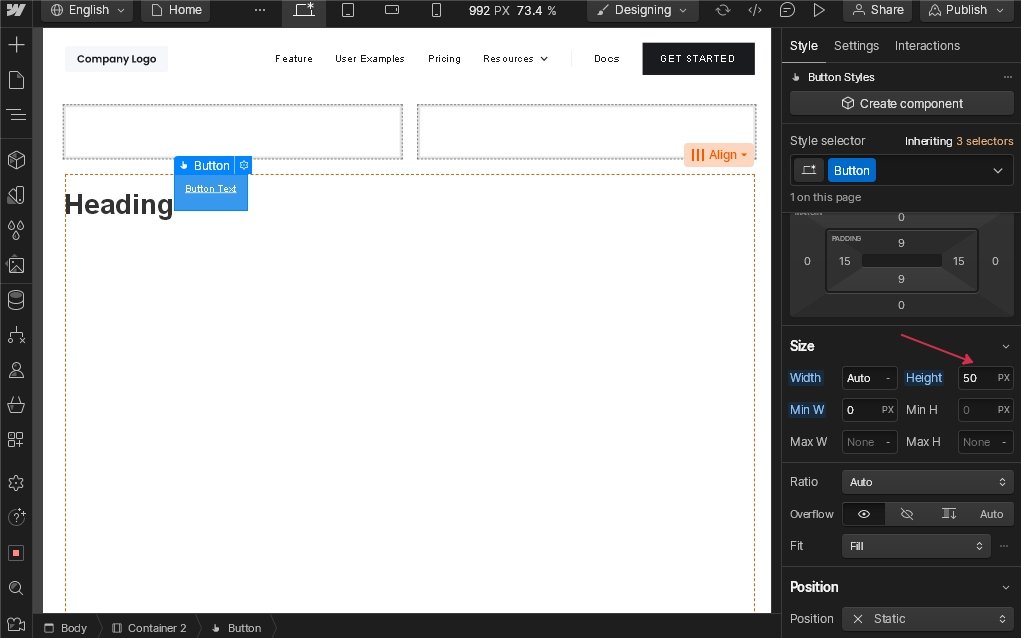This screenshot has width=1021, height=638.
Task: Open the Publish dropdown
Action: [967, 10]
